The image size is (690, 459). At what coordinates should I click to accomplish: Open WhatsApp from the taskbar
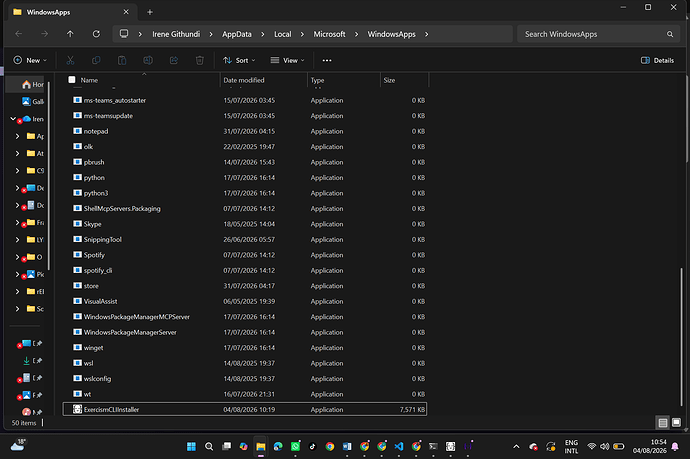pyautogui.click(x=295, y=447)
